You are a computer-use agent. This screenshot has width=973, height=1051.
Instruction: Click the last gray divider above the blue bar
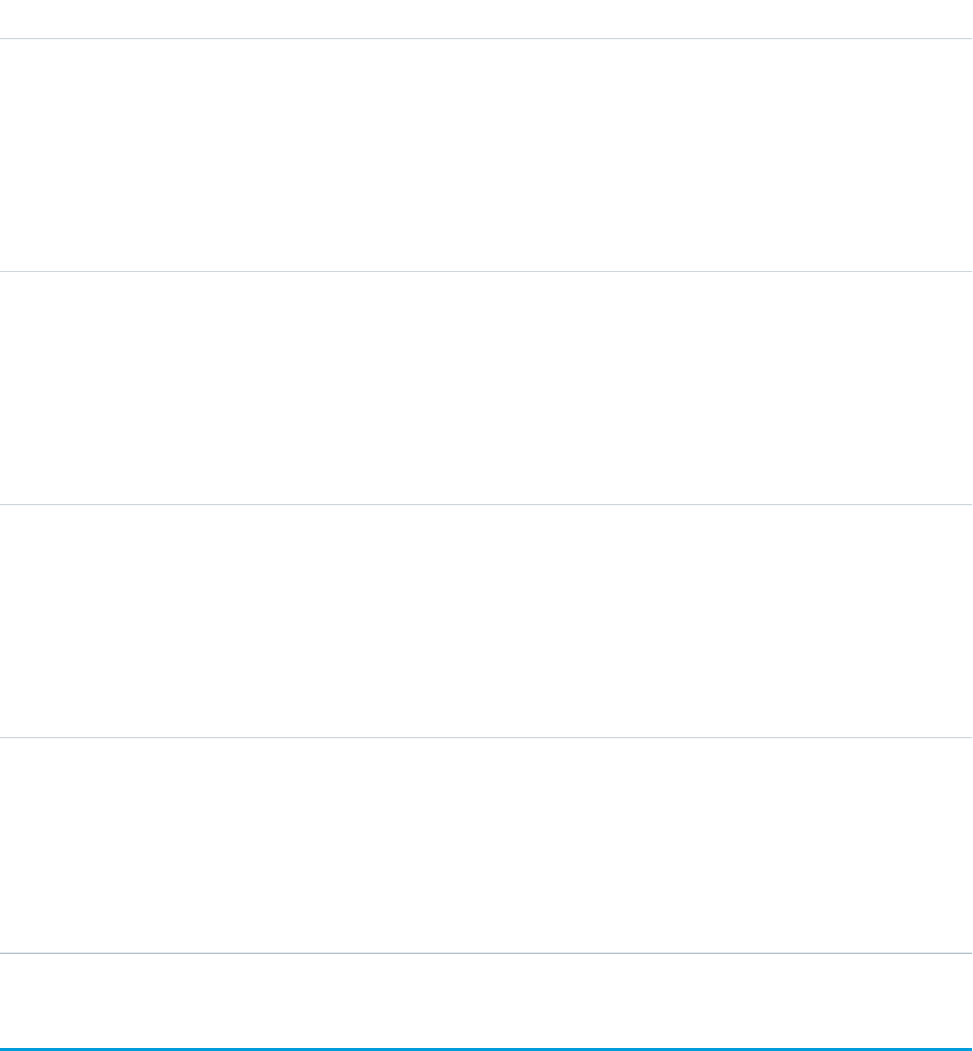486,953
